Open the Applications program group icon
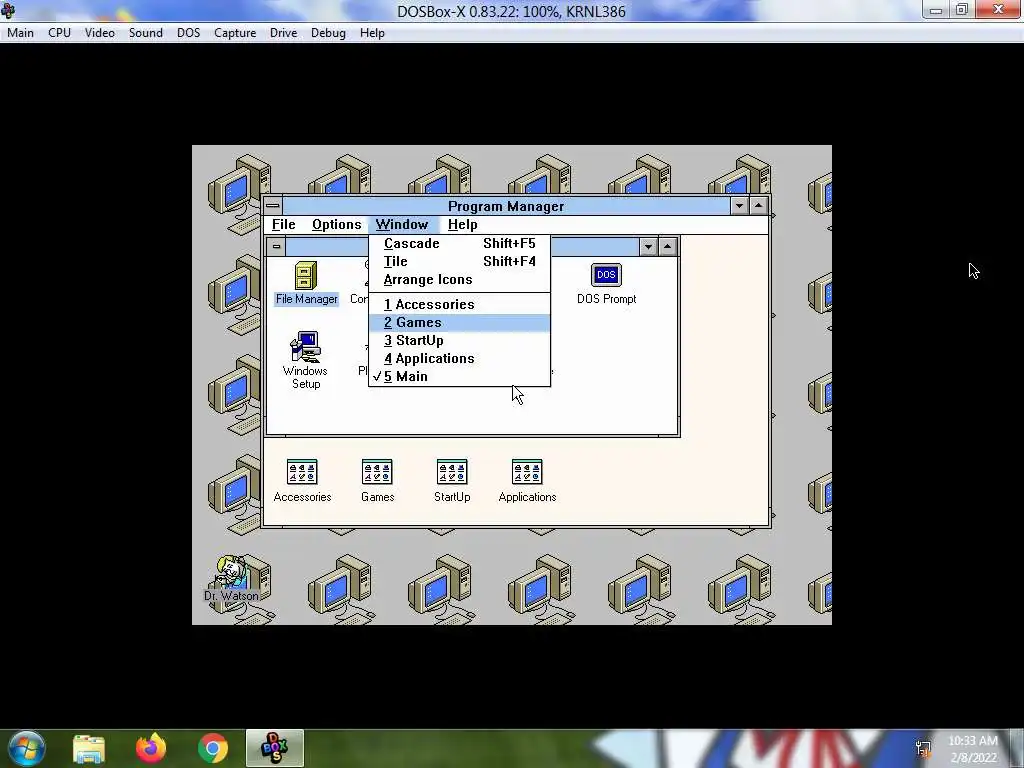This screenshot has width=1024, height=768. 527,481
